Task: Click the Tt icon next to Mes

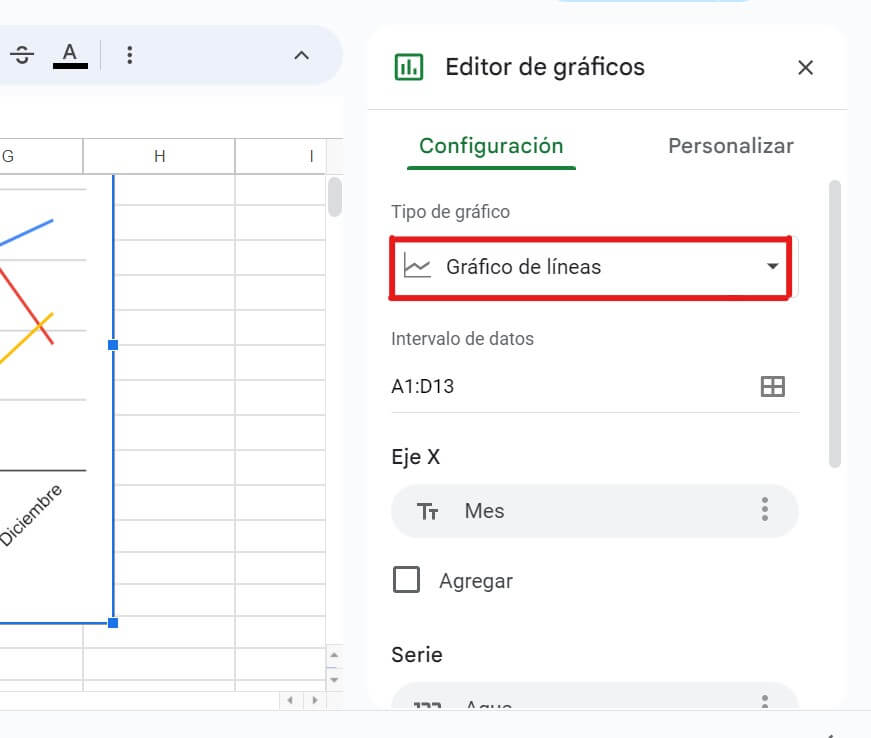Action: coord(428,511)
